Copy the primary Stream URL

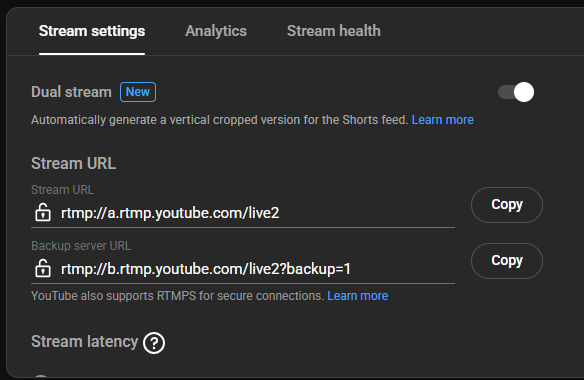(x=507, y=205)
